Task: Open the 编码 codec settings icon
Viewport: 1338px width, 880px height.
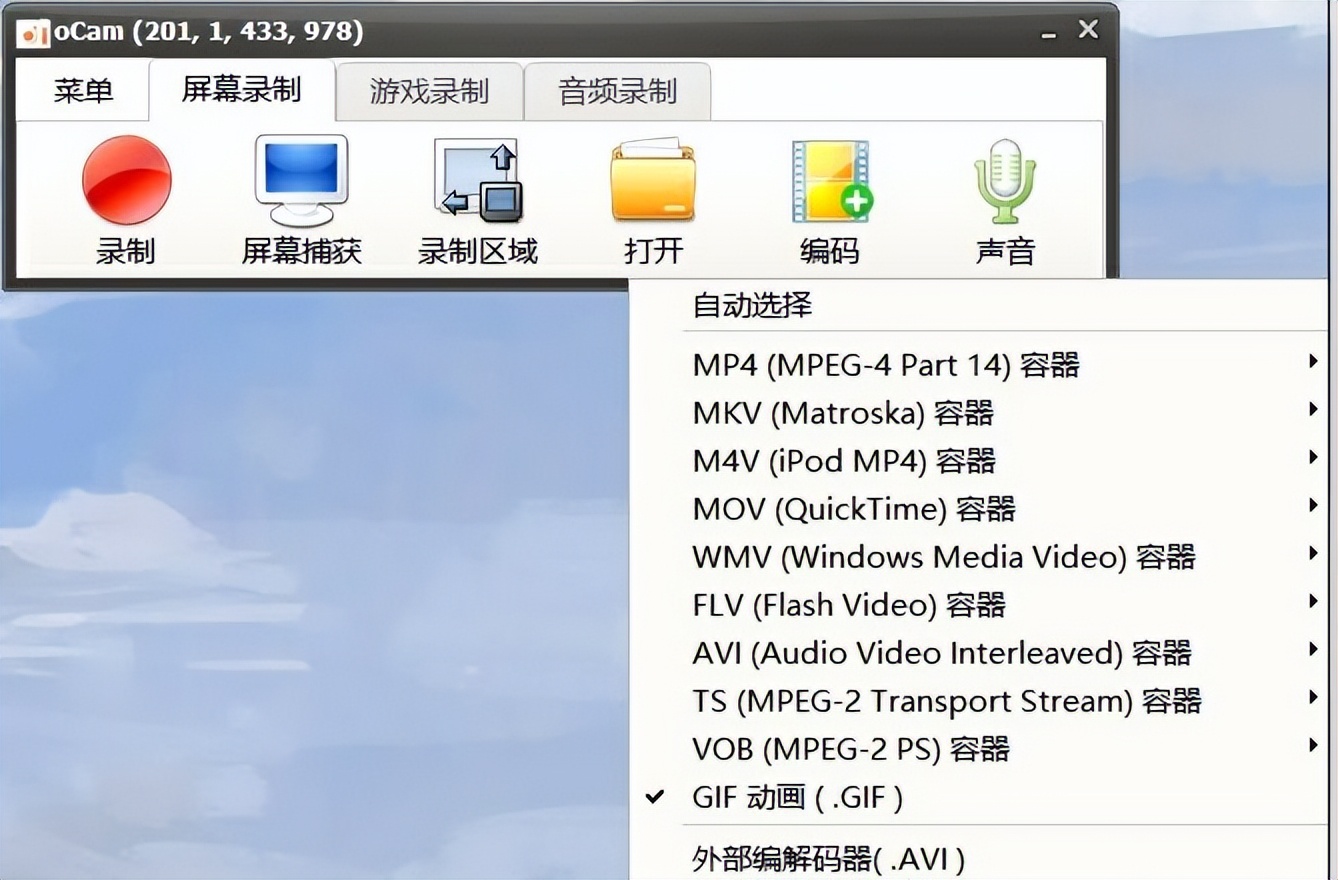Action: coord(829,181)
